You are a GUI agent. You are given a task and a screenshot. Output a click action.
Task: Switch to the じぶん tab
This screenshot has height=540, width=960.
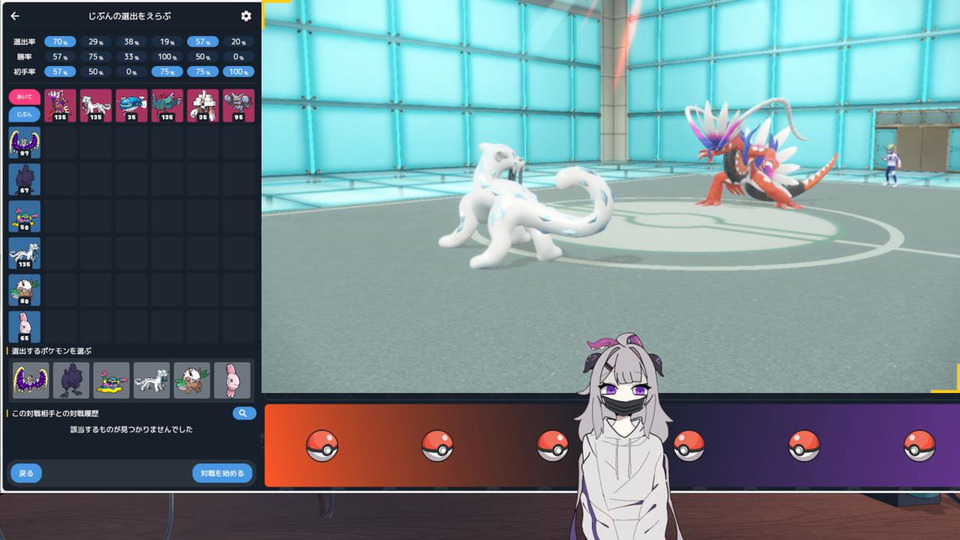click(24, 114)
